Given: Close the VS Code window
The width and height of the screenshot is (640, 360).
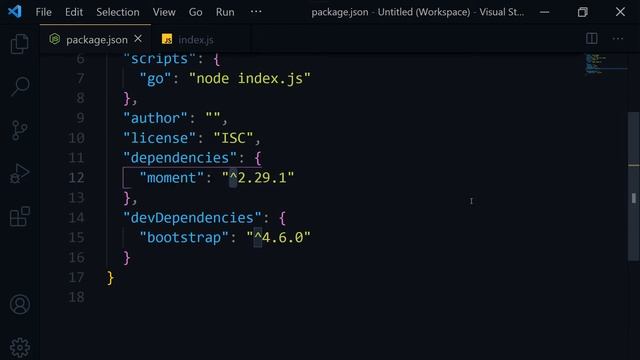Looking at the screenshot, I should (x=620, y=12).
